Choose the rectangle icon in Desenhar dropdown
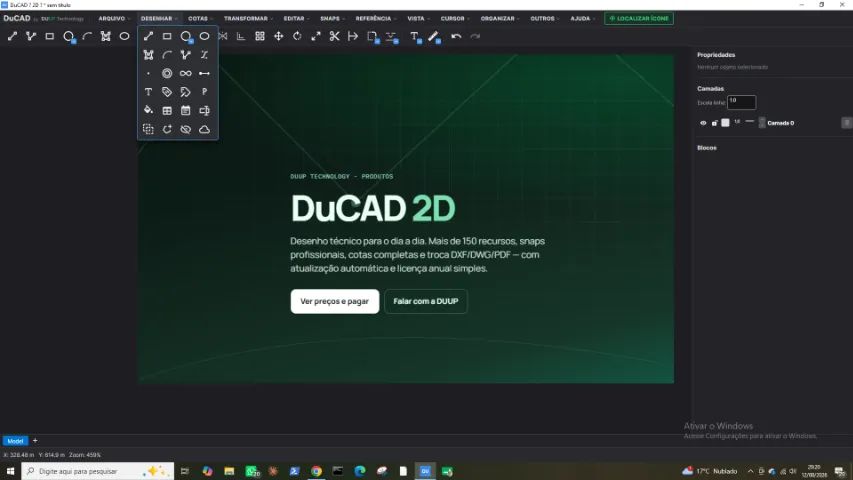Viewport: 853px width, 480px height. pyautogui.click(x=167, y=36)
